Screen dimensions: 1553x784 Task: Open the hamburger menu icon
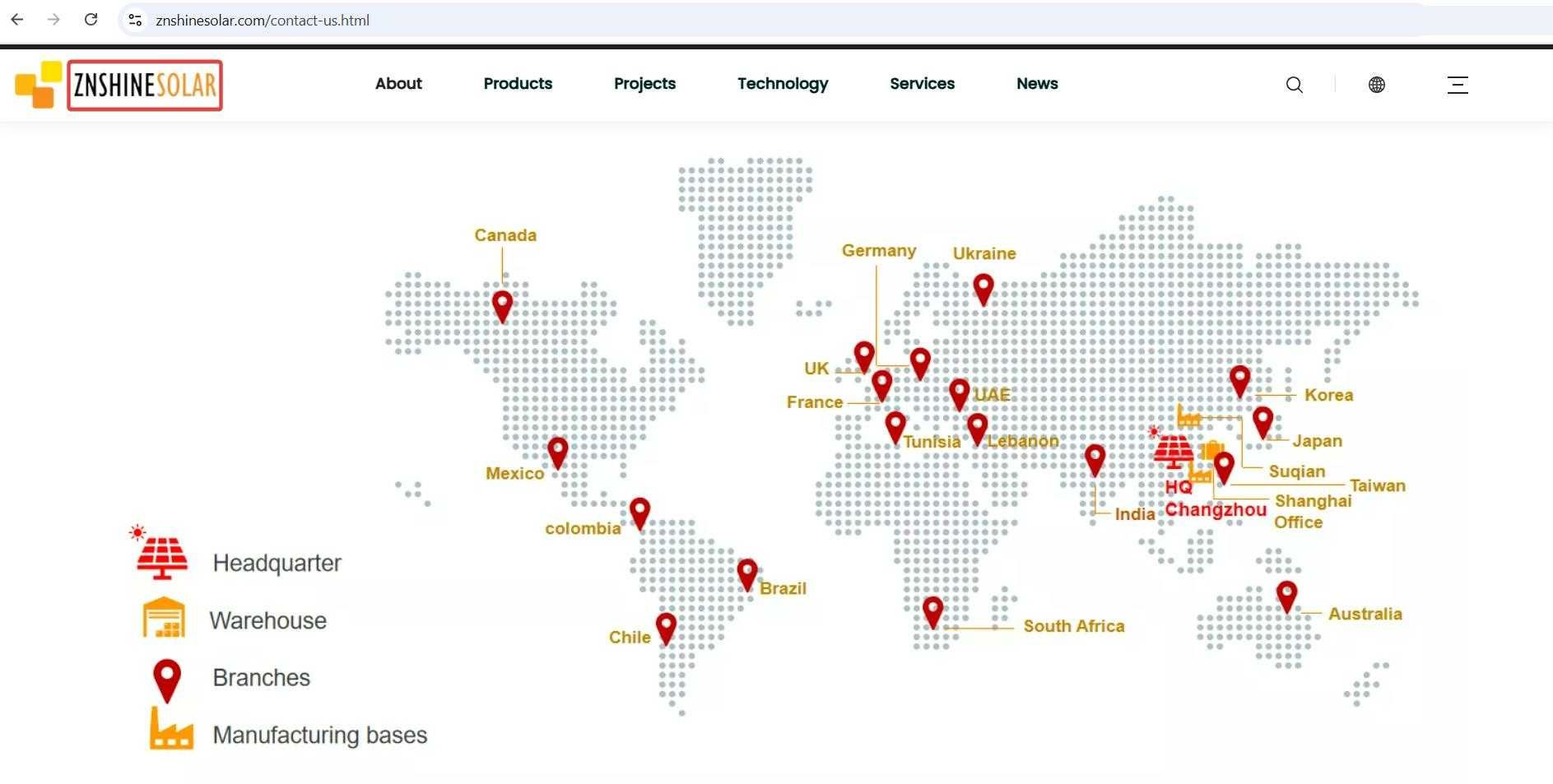pos(1458,85)
